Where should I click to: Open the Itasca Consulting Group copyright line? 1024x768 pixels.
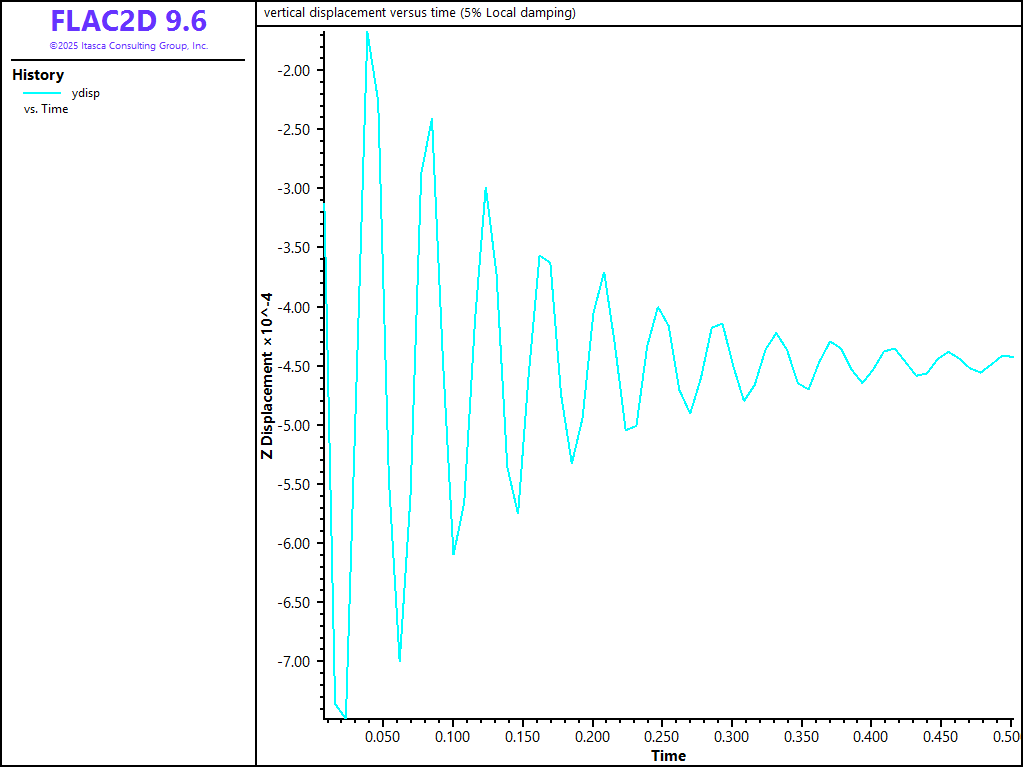pos(128,46)
